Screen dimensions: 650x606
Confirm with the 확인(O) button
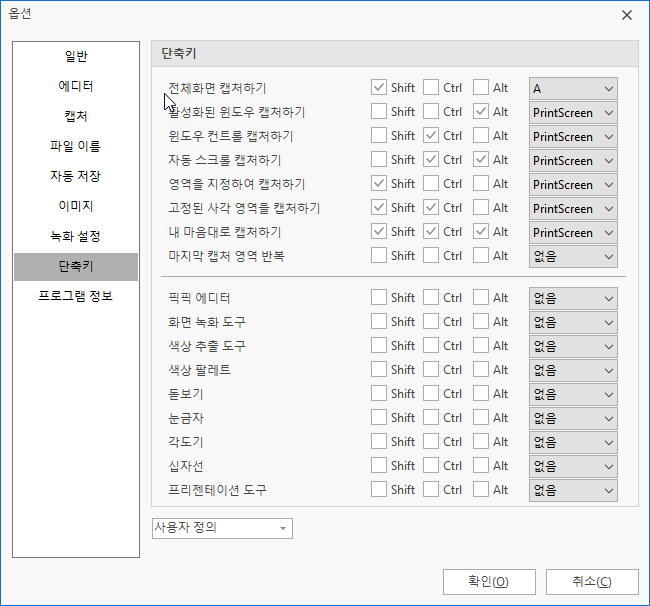(x=489, y=582)
